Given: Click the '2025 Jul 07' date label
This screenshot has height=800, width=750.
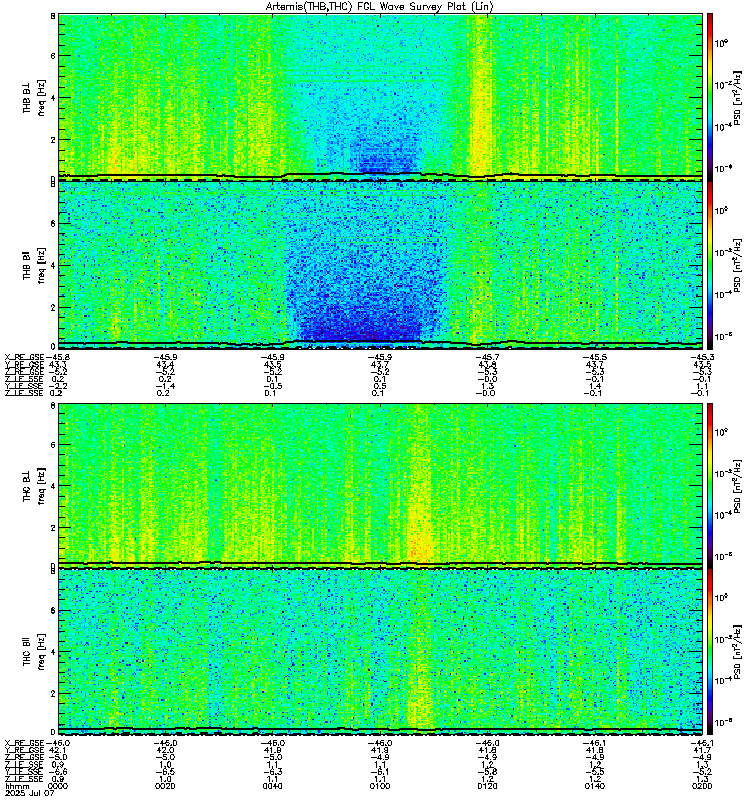Looking at the screenshot, I should tap(29, 793).
